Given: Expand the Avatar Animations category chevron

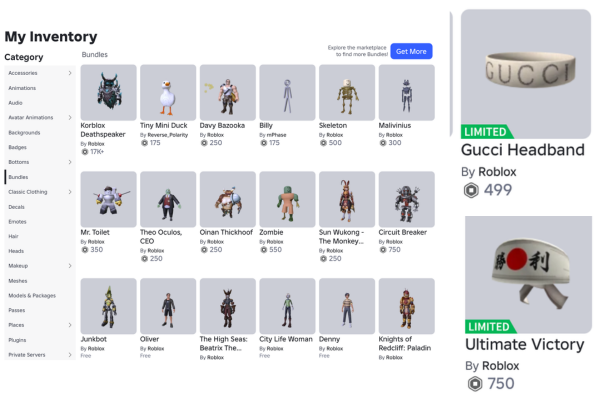Looking at the screenshot, I should tap(70, 118).
